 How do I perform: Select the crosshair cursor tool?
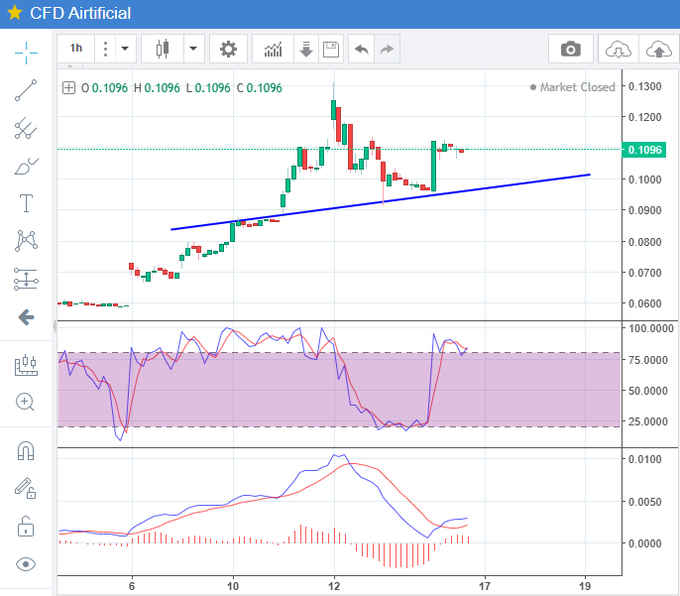click(26, 53)
